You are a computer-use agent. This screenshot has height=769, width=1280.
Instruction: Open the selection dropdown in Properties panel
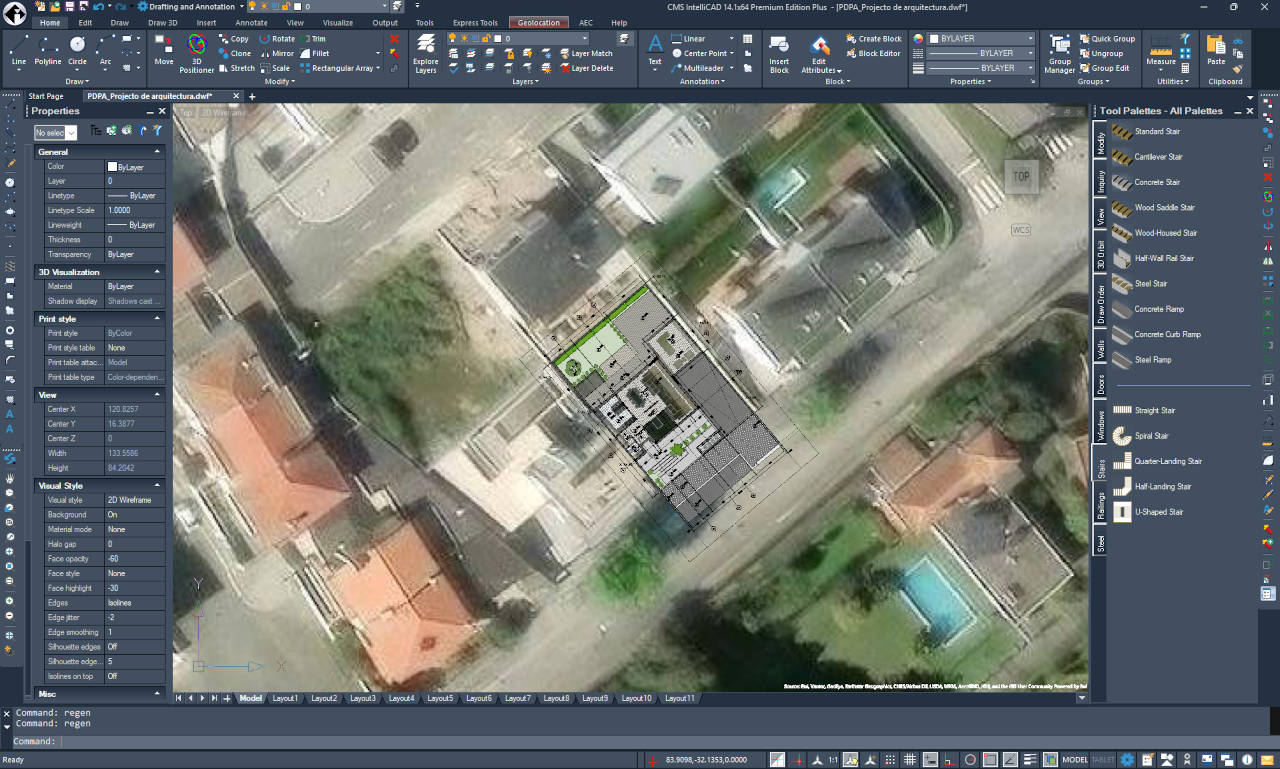click(55, 132)
